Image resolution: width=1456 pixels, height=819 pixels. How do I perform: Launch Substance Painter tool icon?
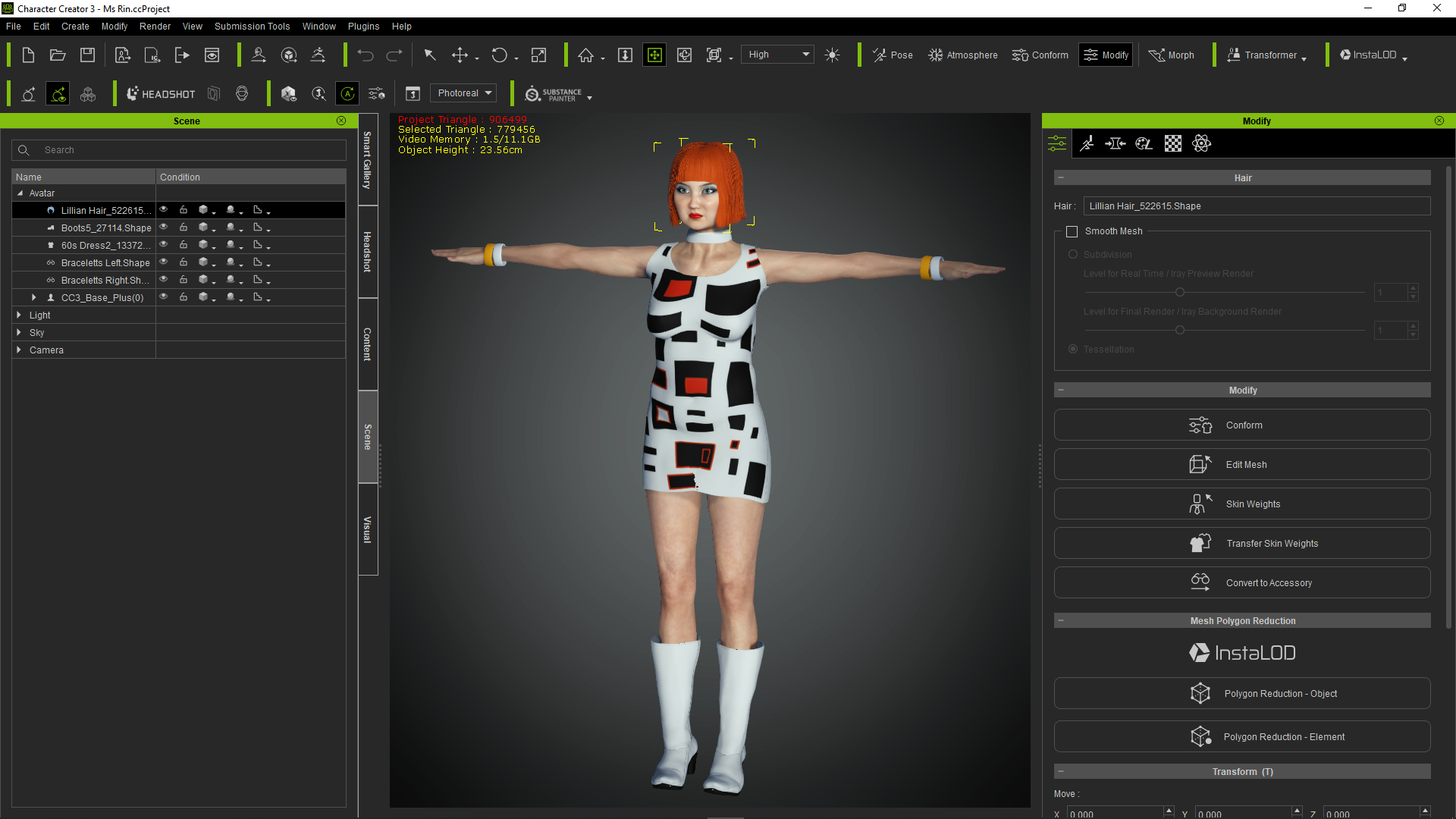pyautogui.click(x=553, y=94)
